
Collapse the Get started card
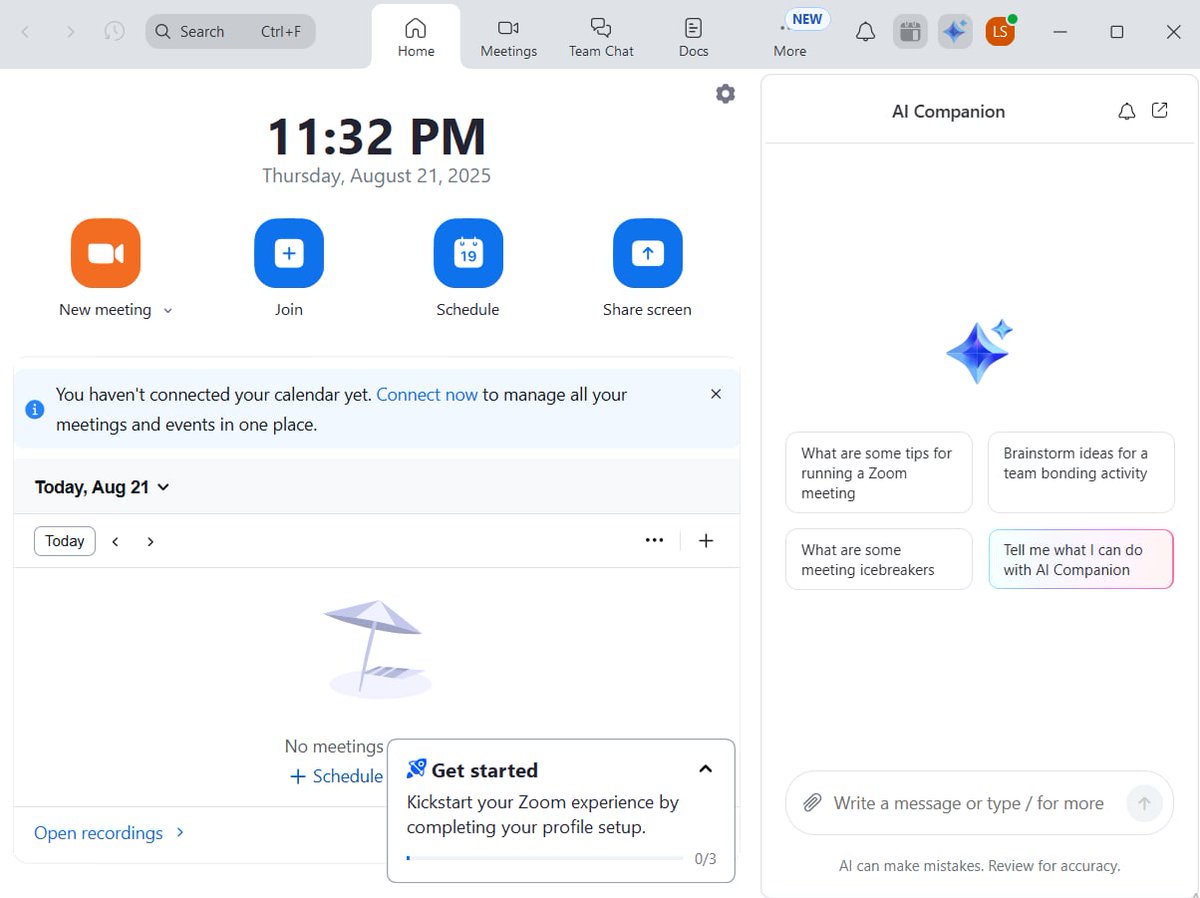[705, 769]
